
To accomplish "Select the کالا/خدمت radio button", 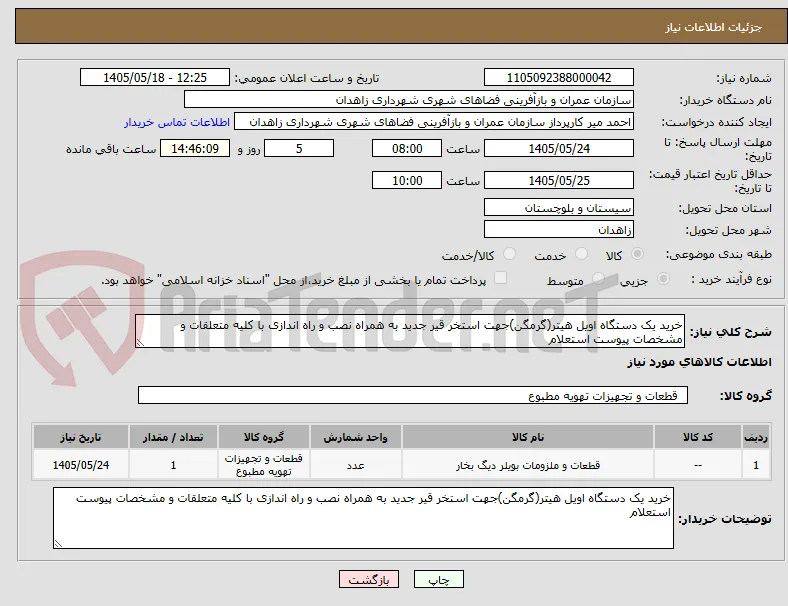I will (510, 254).
